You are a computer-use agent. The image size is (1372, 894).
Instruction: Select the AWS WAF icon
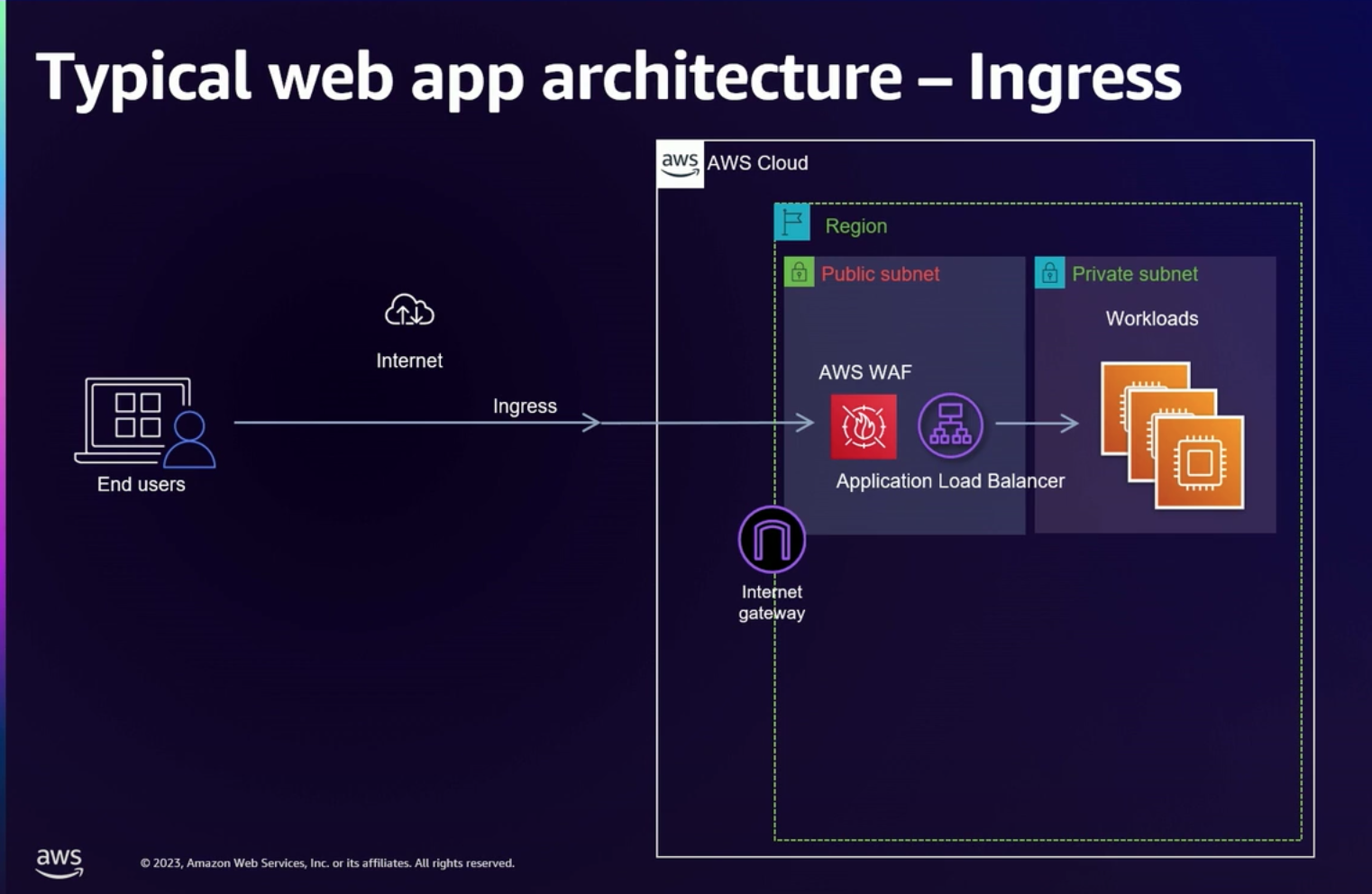pyautogui.click(x=864, y=424)
